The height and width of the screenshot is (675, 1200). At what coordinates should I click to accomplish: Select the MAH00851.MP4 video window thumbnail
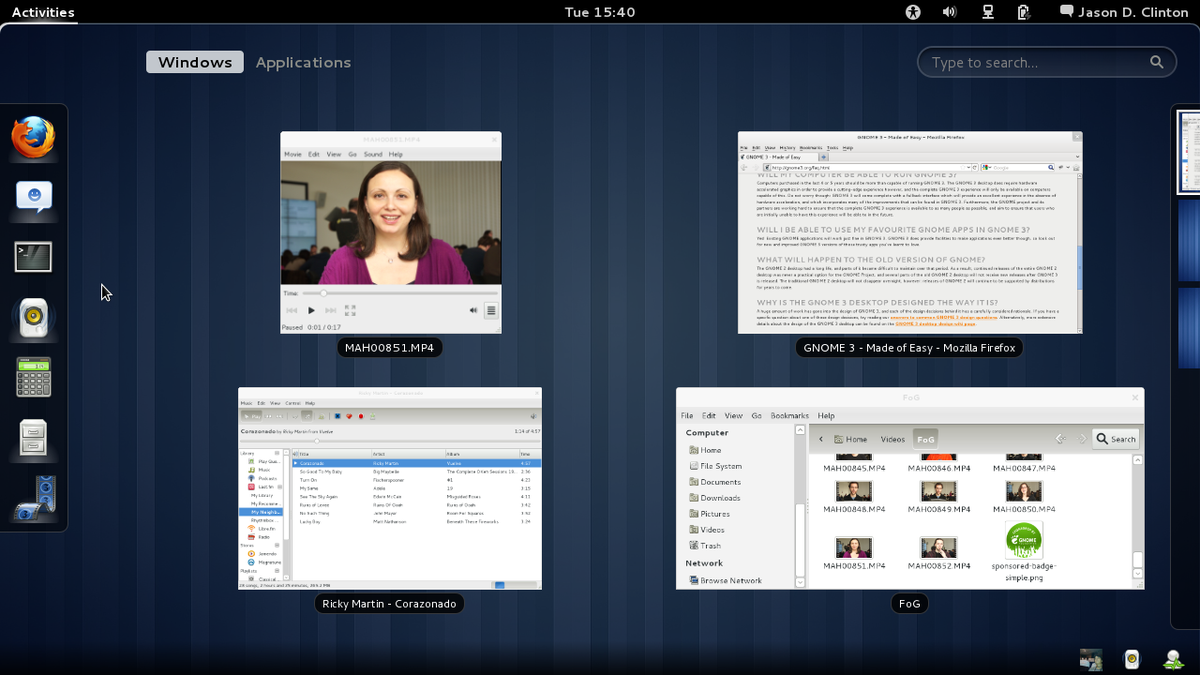click(391, 232)
